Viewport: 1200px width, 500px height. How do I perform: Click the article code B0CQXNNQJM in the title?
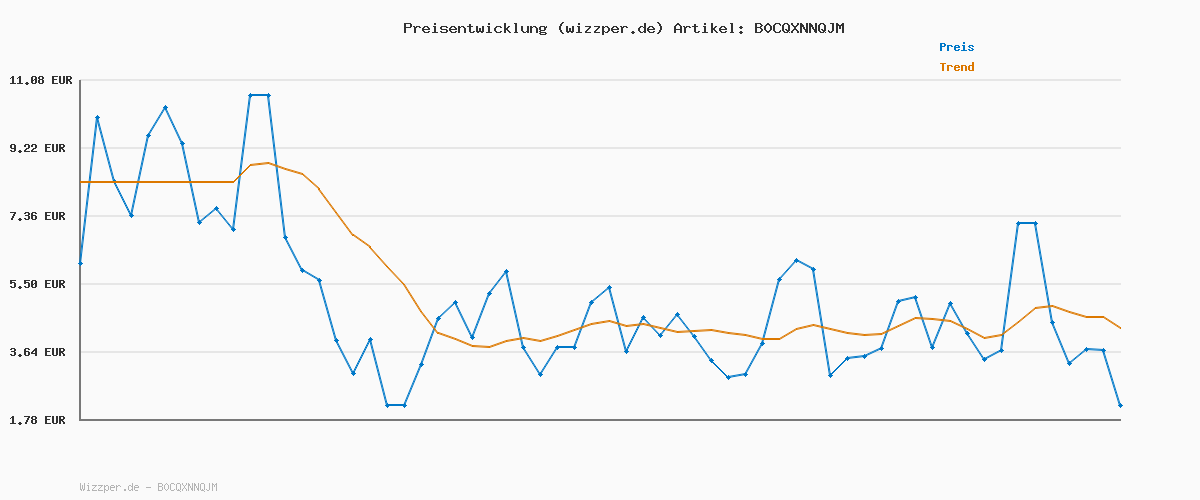798,28
